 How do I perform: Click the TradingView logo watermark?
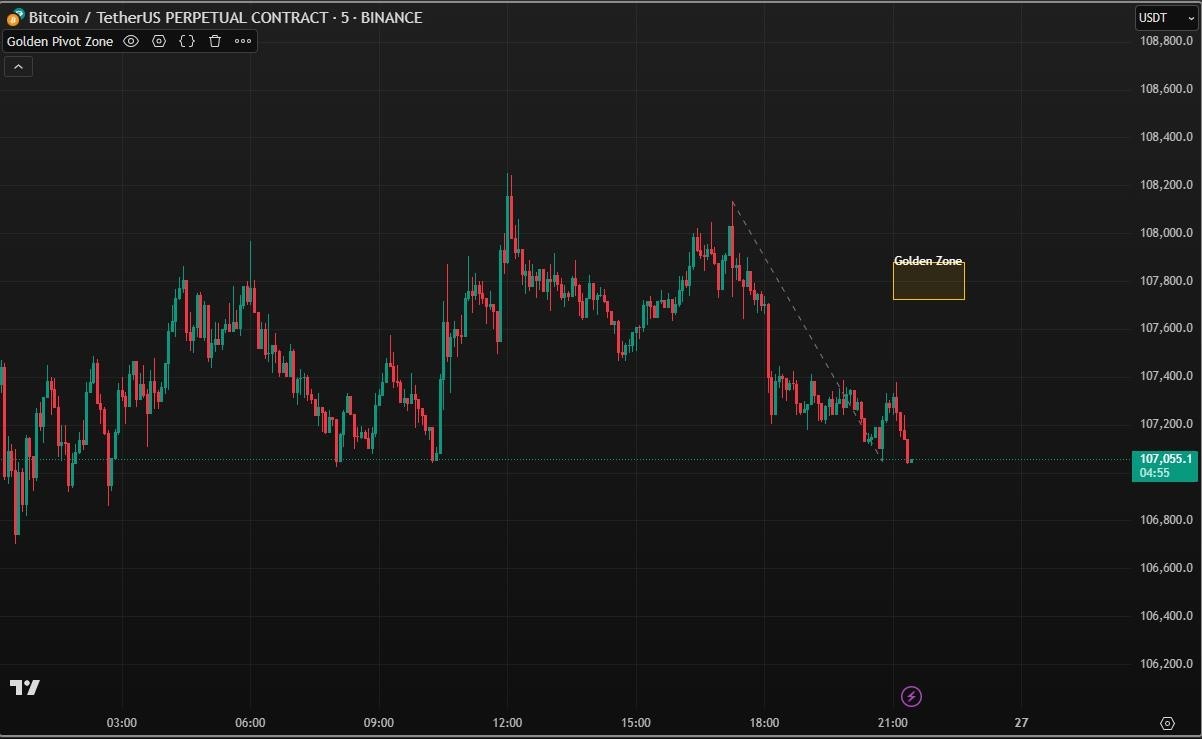tap(27, 688)
